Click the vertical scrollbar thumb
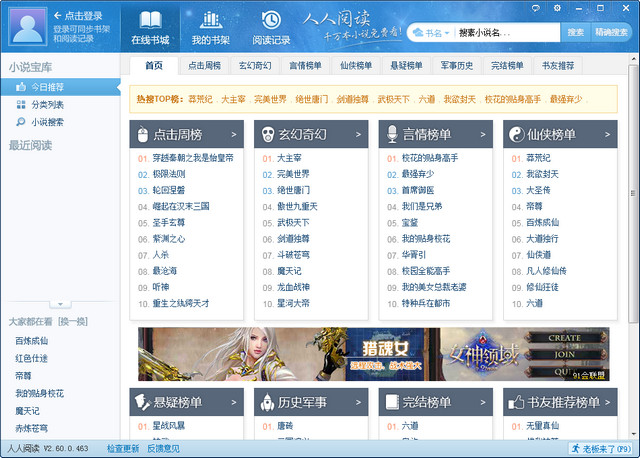 [633, 193]
